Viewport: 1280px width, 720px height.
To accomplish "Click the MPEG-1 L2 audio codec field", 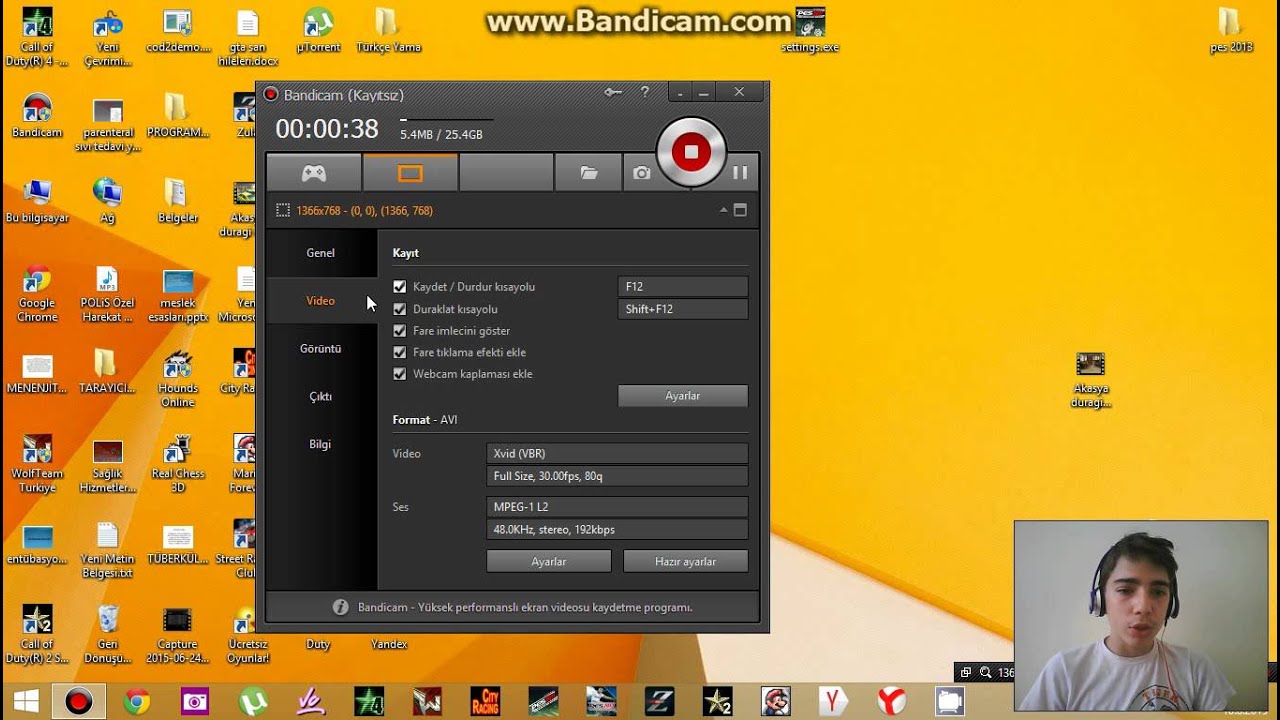I will point(617,507).
